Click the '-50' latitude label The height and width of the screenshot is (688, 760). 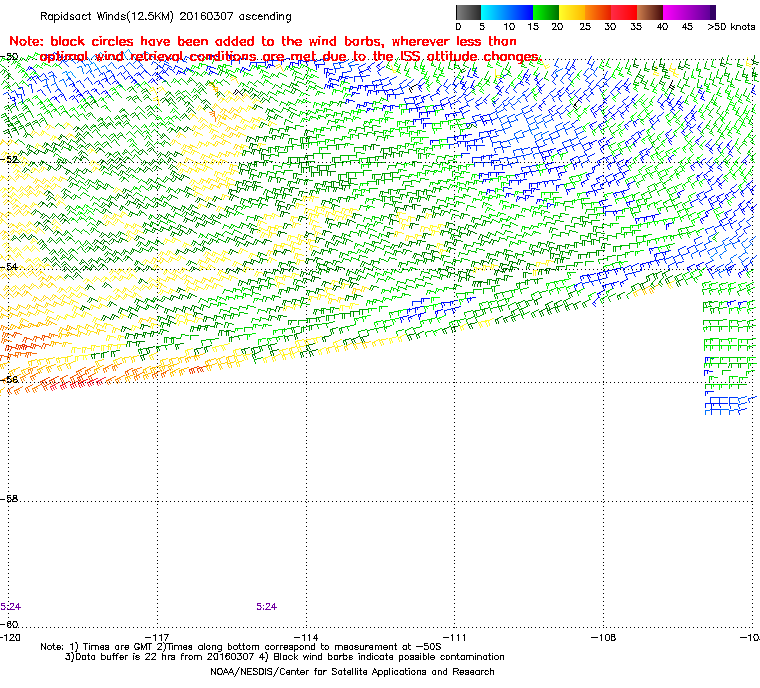[x=9, y=56]
